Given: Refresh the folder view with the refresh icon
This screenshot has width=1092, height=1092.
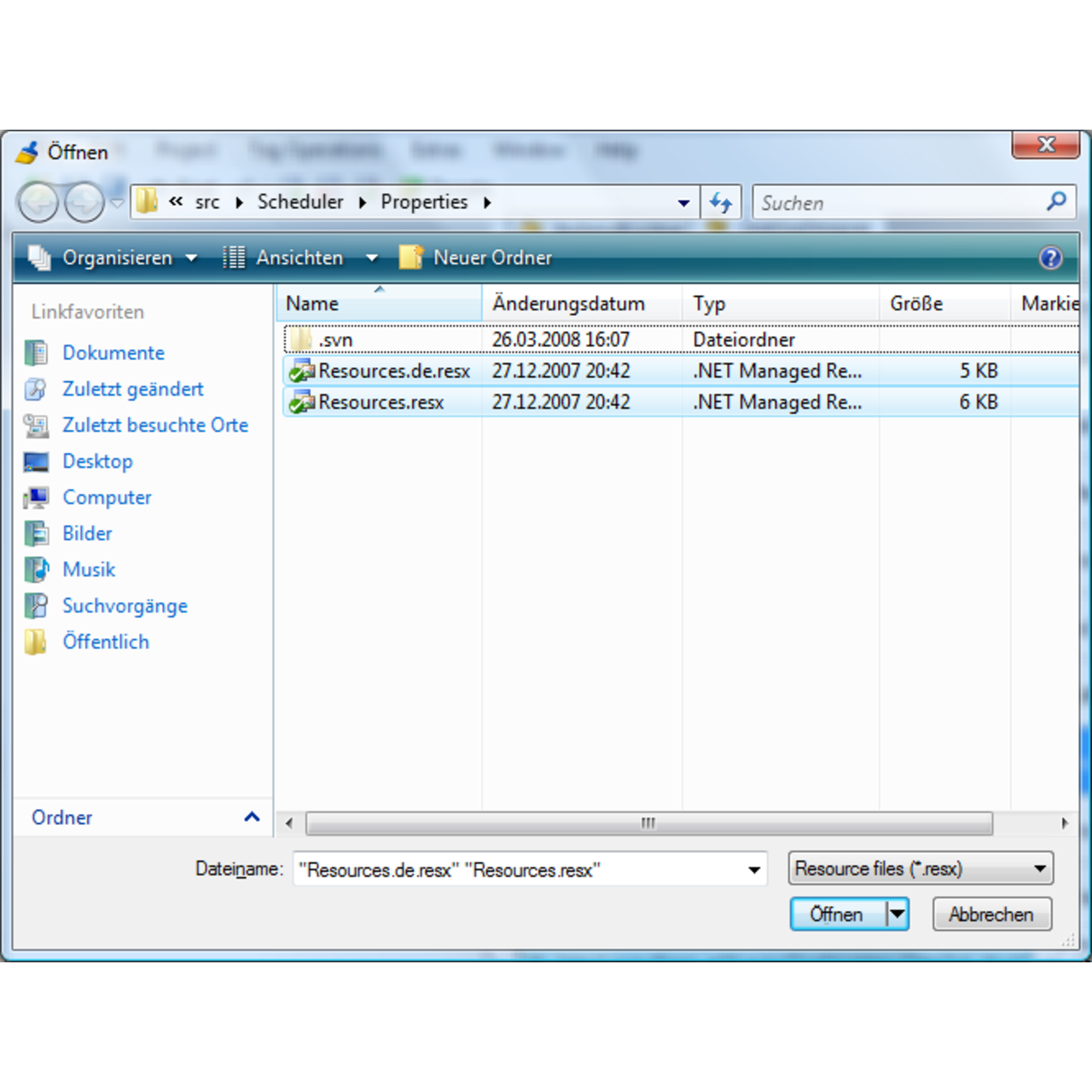Looking at the screenshot, I should click(x=721, y=202).
